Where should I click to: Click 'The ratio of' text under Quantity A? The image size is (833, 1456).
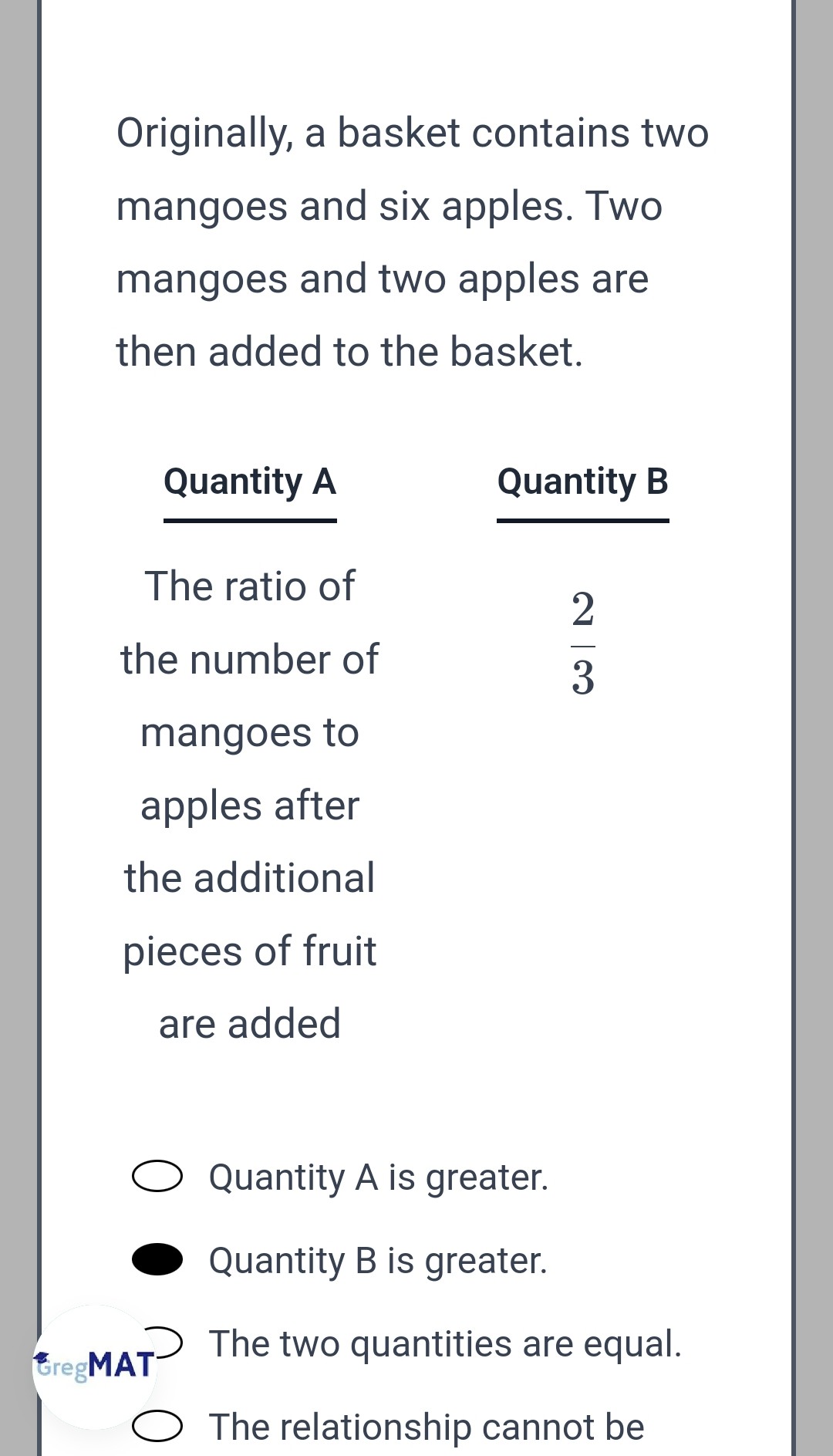point(250,586)
